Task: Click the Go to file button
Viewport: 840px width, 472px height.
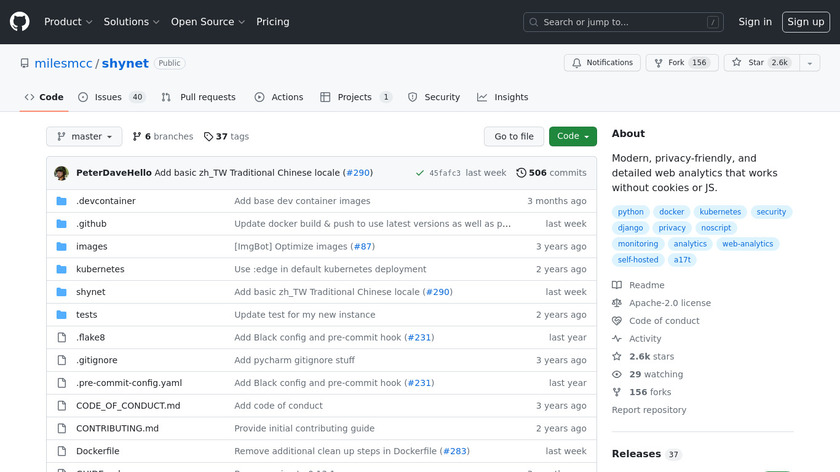Action: coord(514,137)
